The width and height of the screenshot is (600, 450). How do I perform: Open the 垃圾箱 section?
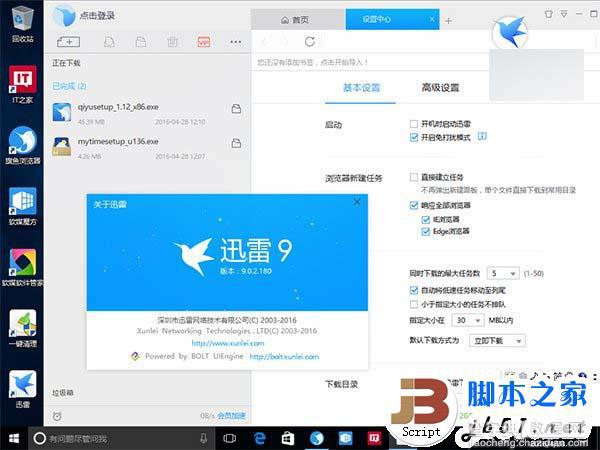pyautogui.click(x=63, y=393)
